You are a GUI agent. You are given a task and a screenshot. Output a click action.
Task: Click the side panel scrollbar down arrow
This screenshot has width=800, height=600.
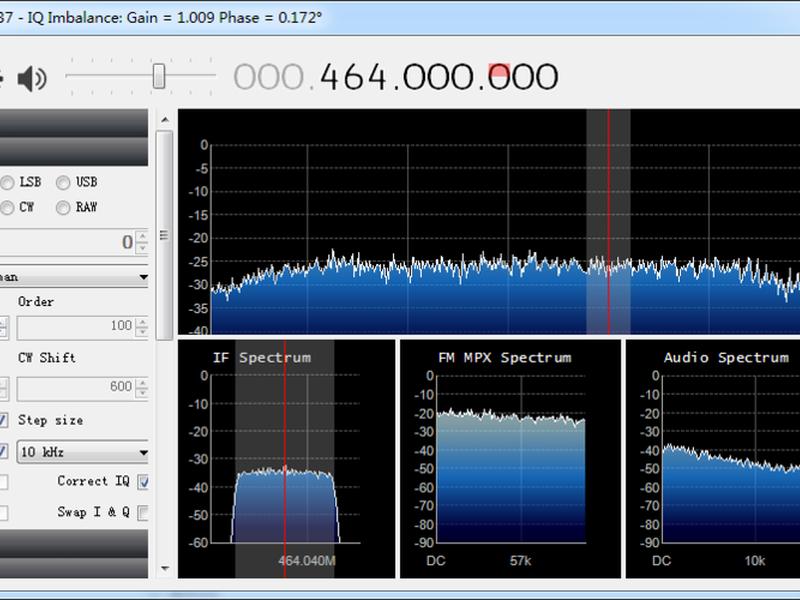pyautogui.click(x=165, y=568)
